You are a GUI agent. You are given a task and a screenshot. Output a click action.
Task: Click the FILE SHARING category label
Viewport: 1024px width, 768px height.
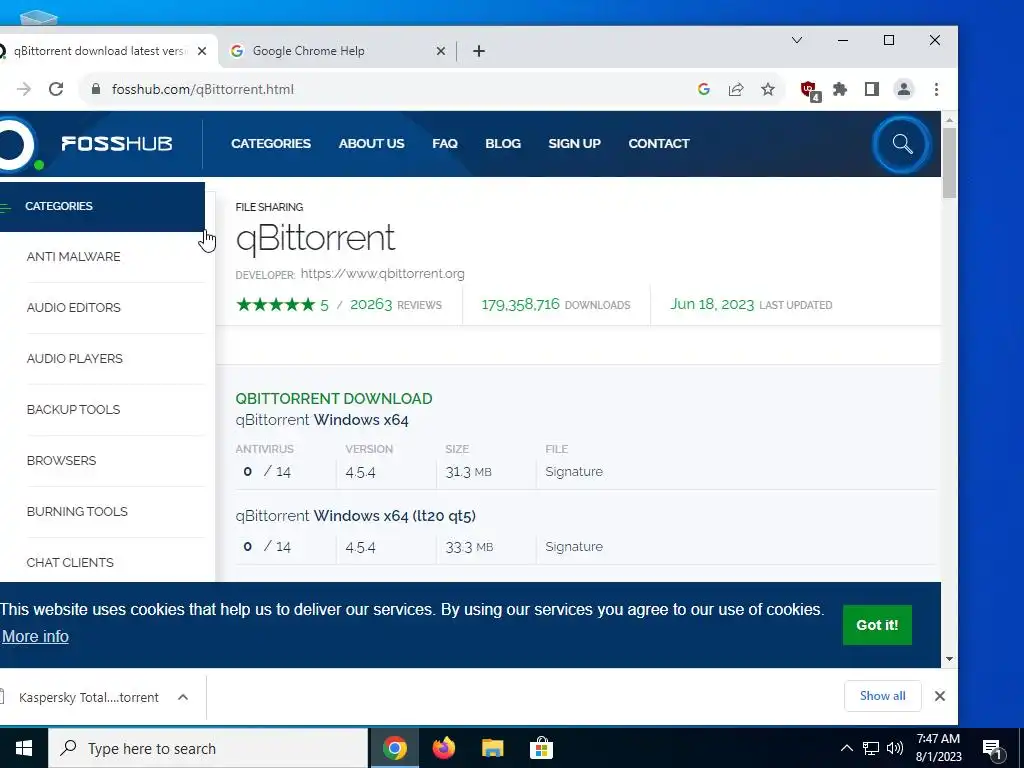point(269,207)
